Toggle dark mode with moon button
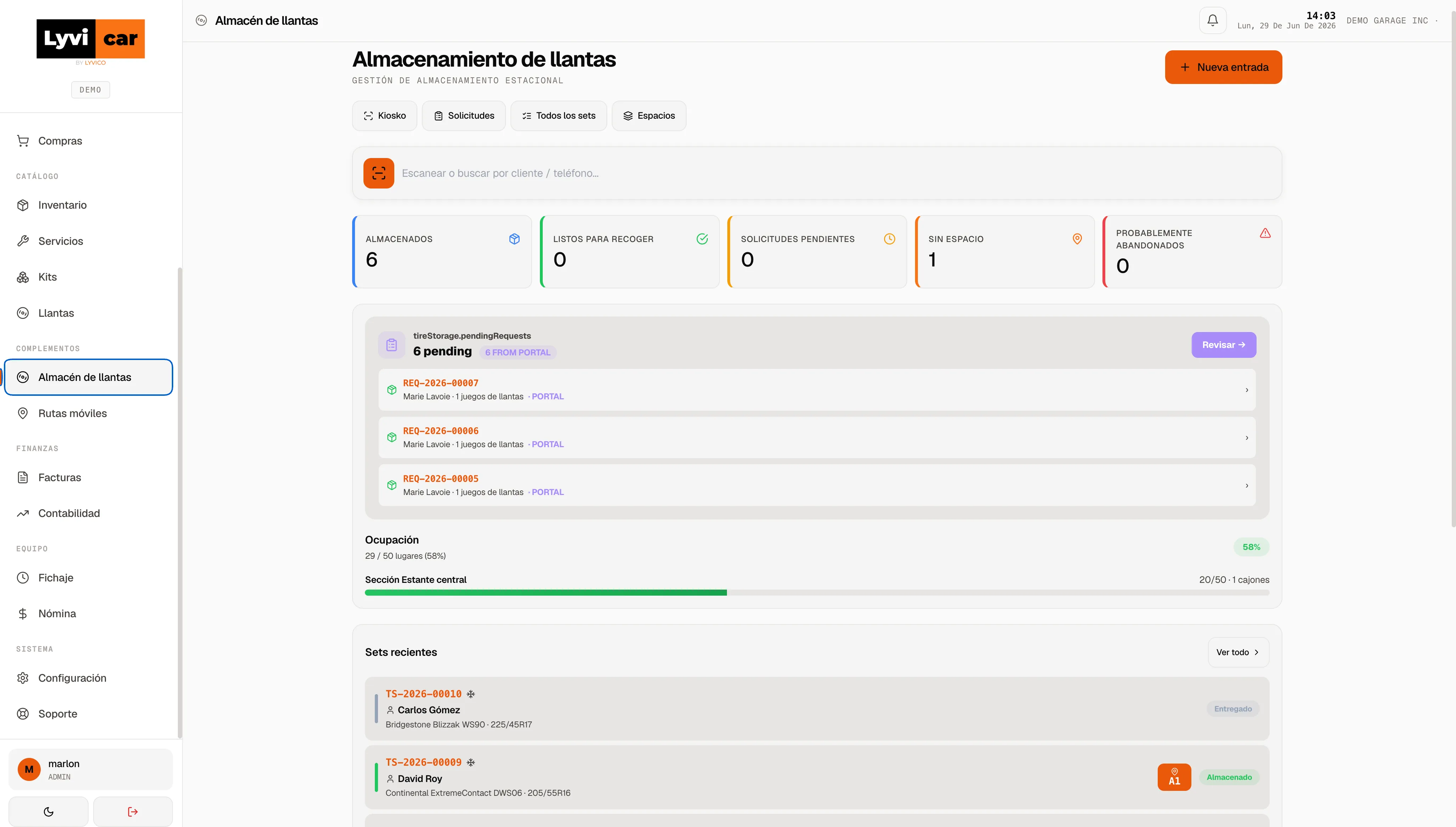 (x=48, y=812)
